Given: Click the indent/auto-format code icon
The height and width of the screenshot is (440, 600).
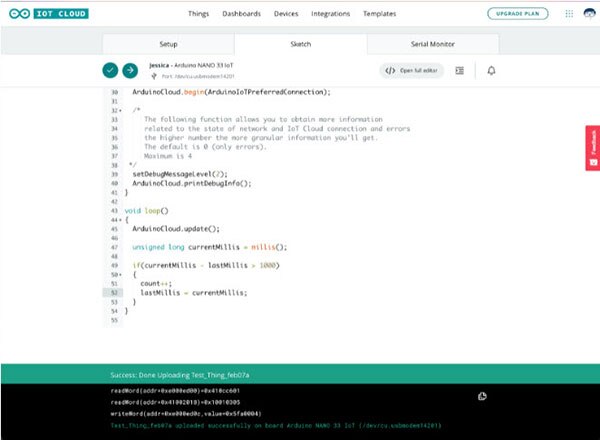Looking at the screenshot, I should [x=459, y=70].
